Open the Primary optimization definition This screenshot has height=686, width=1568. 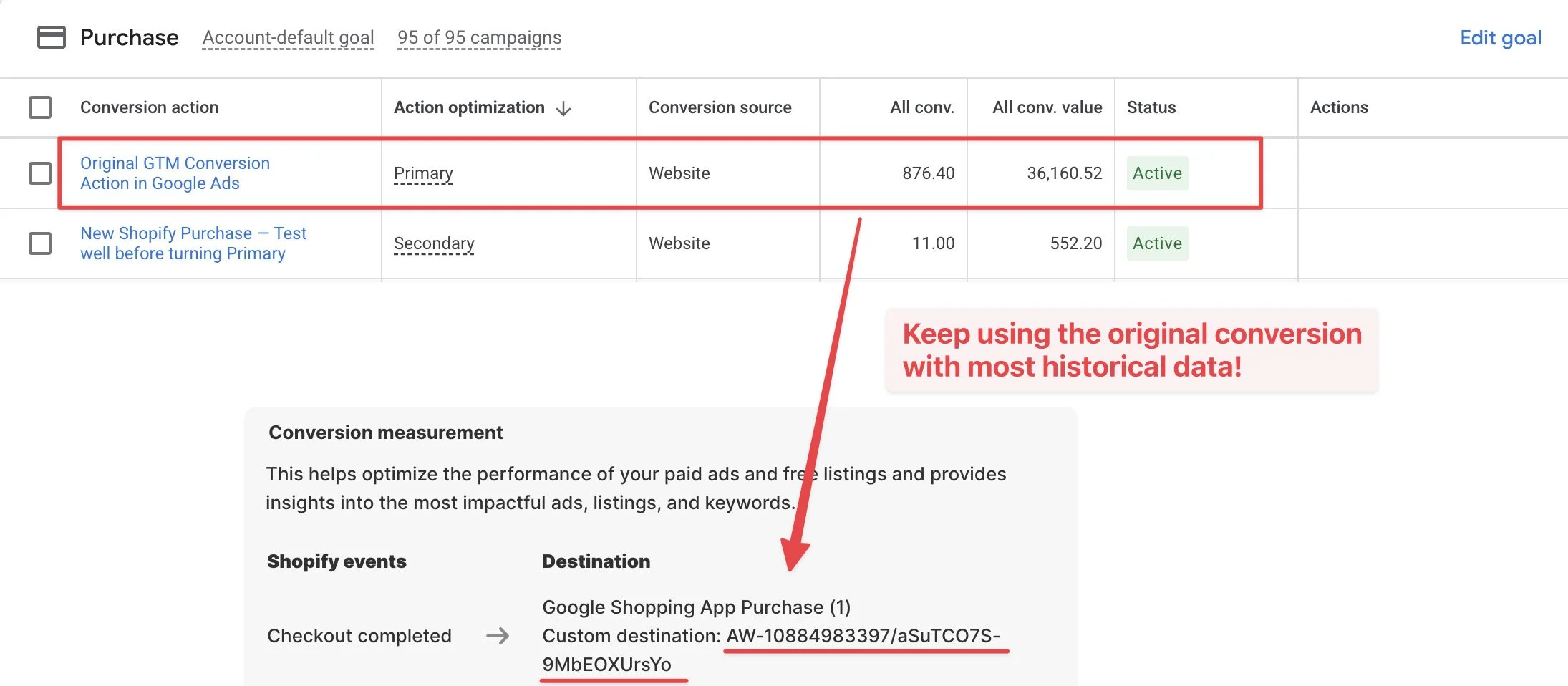pyautogui.click(x=422, y=173)
